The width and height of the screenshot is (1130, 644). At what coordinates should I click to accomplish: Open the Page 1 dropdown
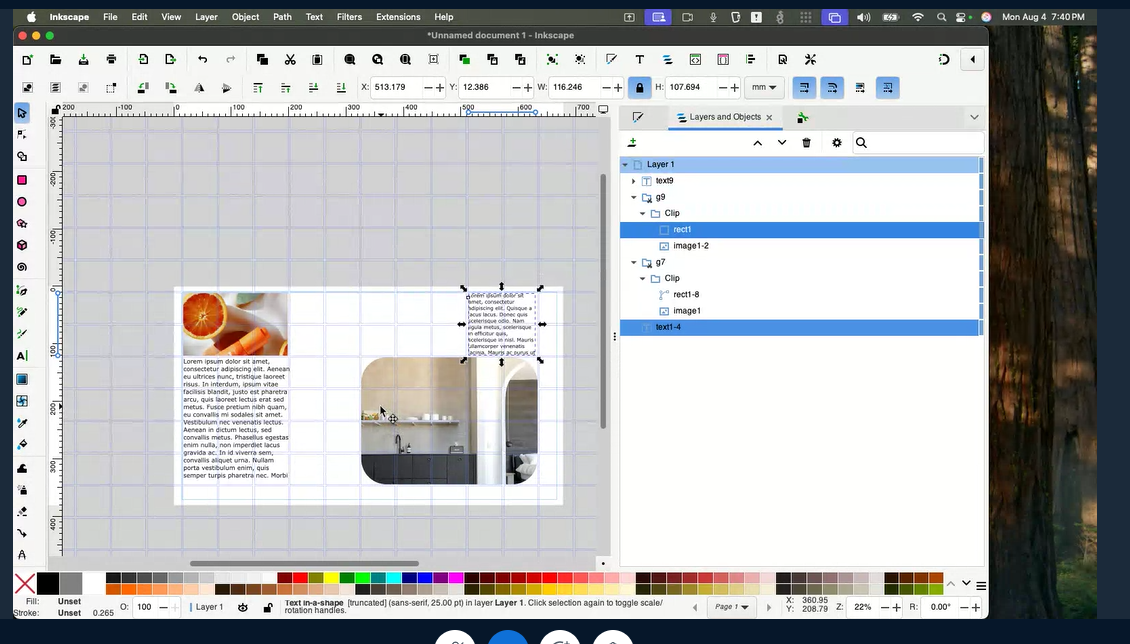(x=731, y=607)
